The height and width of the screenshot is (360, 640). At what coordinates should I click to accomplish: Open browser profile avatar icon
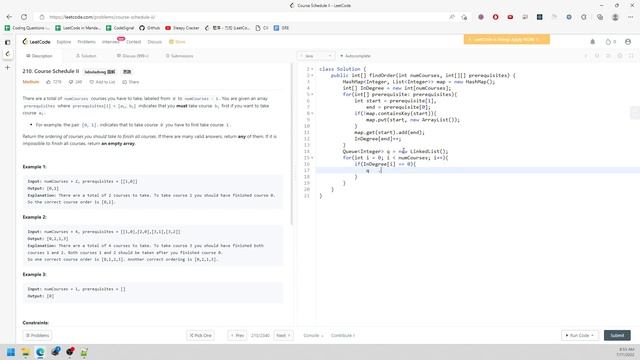[615, 17]
